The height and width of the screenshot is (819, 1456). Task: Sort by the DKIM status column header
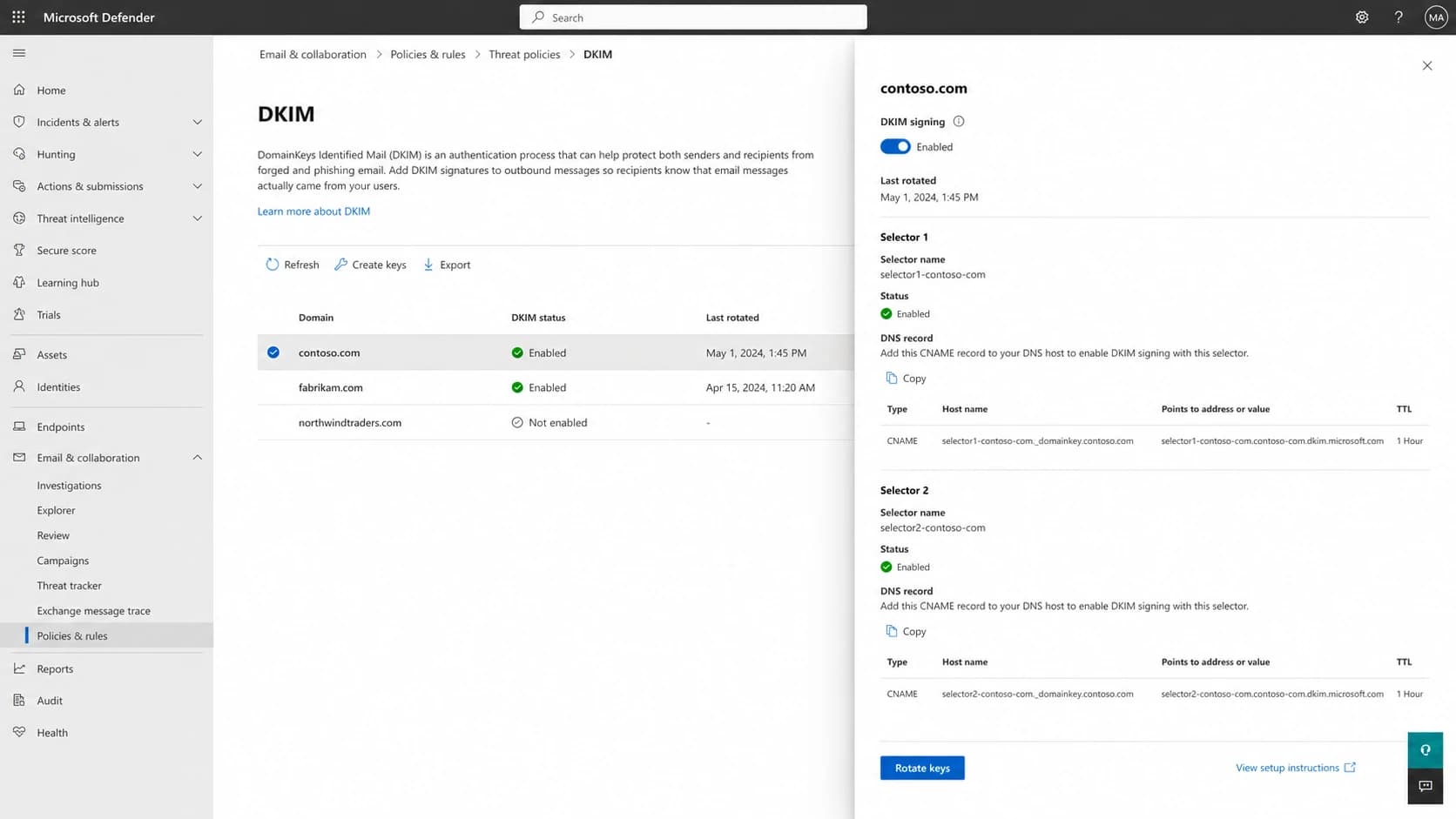coord(538,318)
